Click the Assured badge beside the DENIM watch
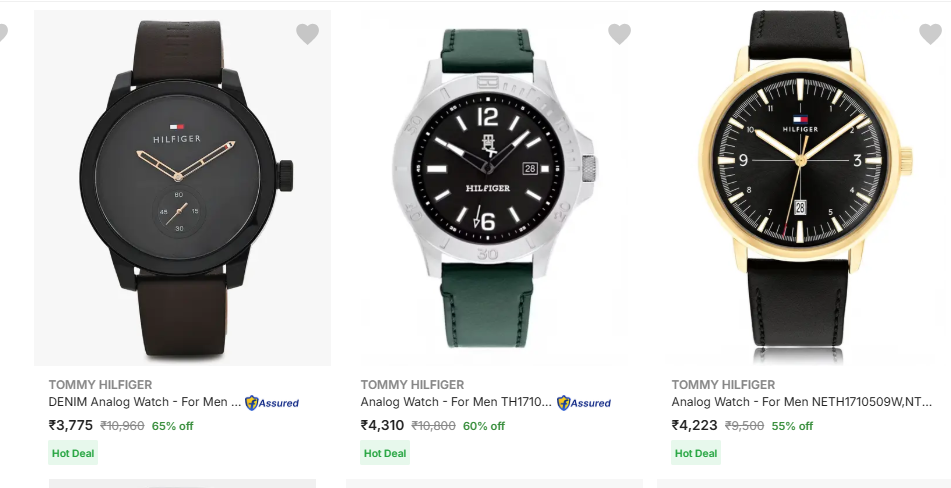The width and height of the screenshot is (951, 488). tap(272, 403)
